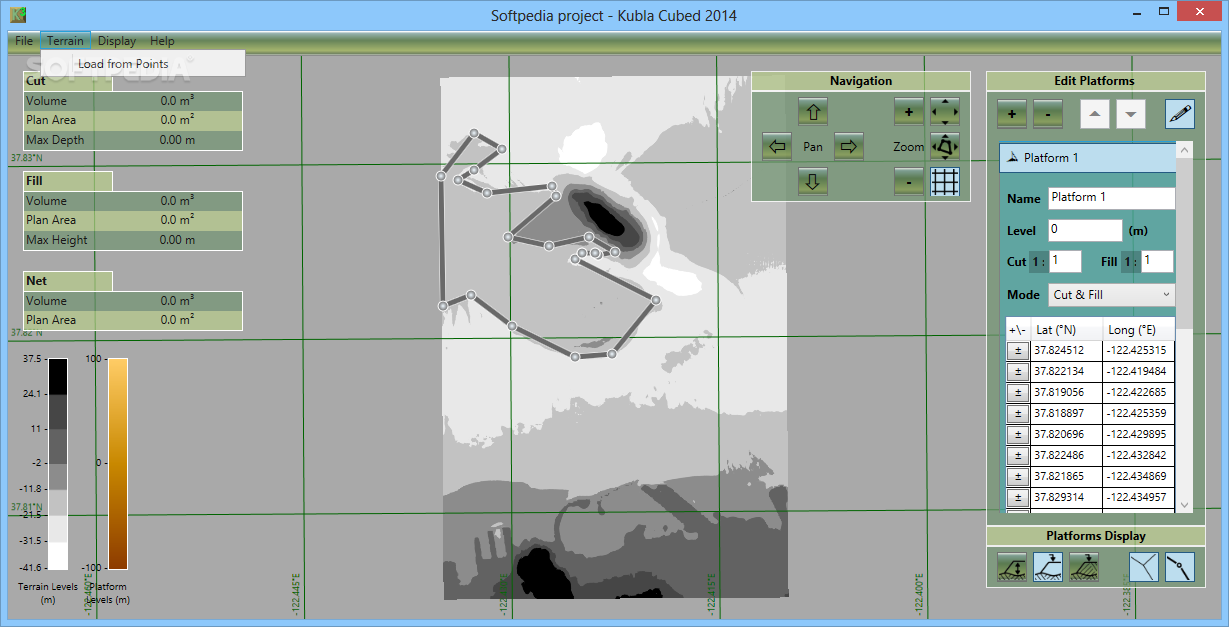This screenshot has width=1229, height=627.
Task: Select longitude cell -122.432842
Action: [x=1138, y=456]
